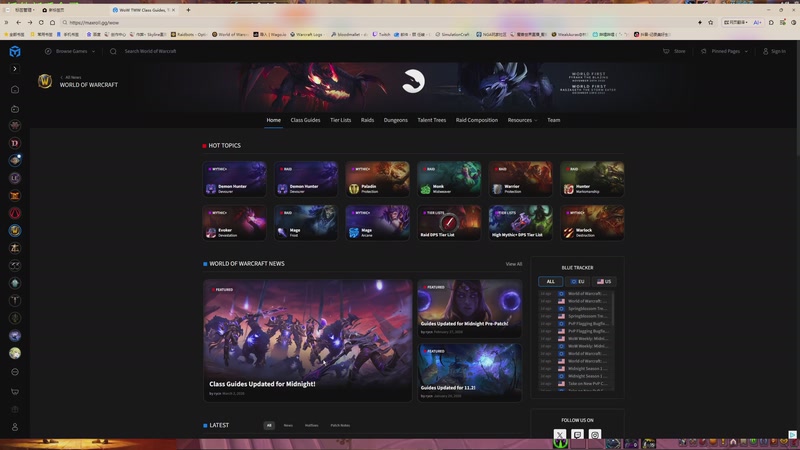Click the ad choices icon at bottom right

coord(792,435)
